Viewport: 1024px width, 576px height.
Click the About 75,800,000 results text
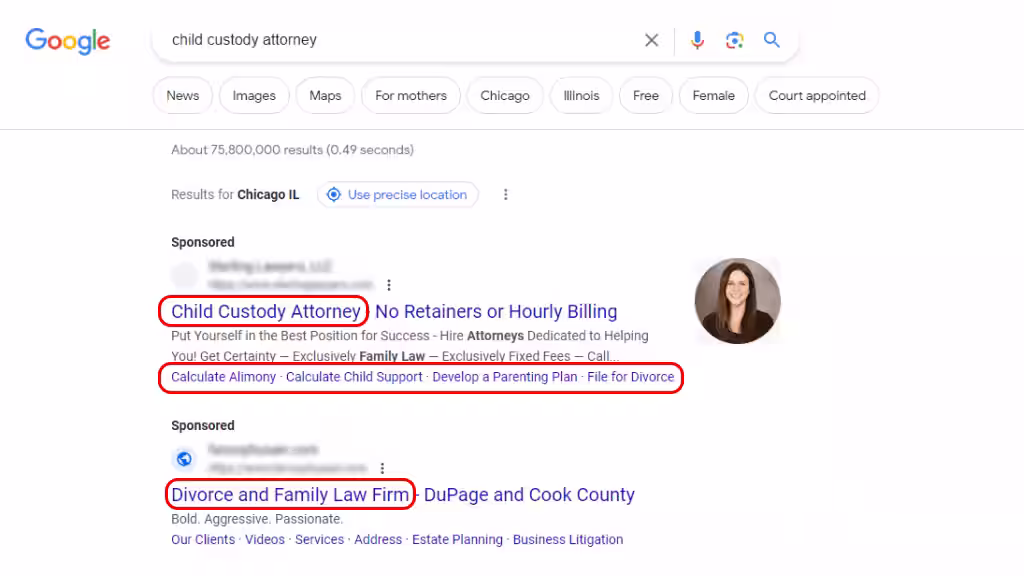[293, 150]
